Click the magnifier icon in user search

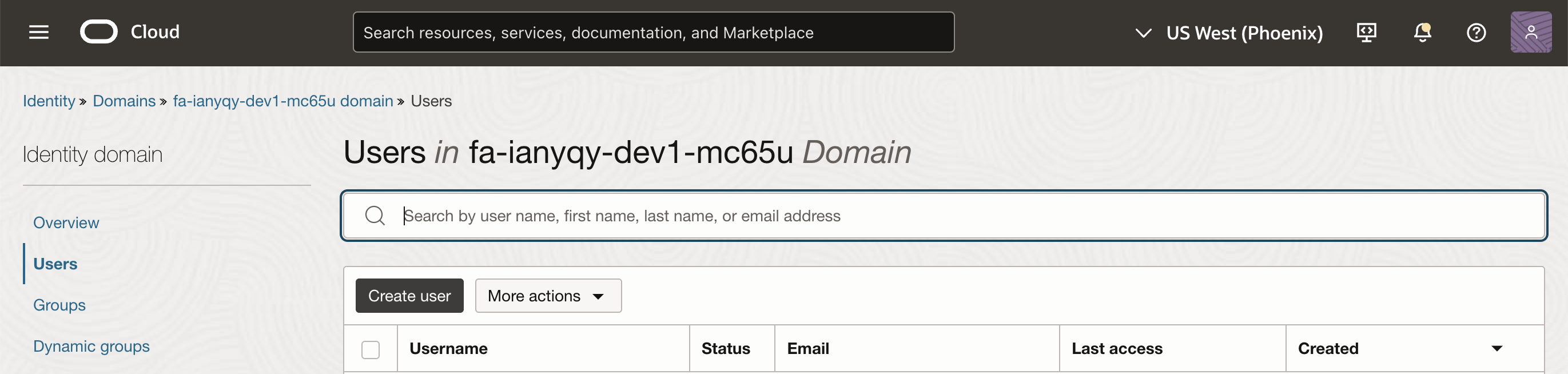click(375, 216)
